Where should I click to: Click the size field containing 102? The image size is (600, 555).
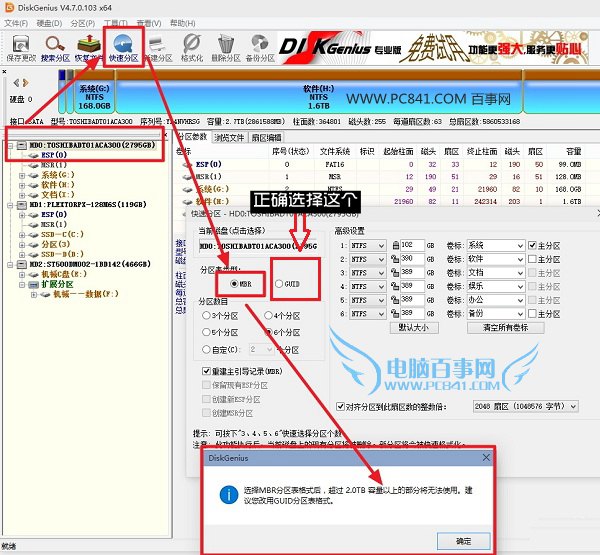[x=412, y=245]
